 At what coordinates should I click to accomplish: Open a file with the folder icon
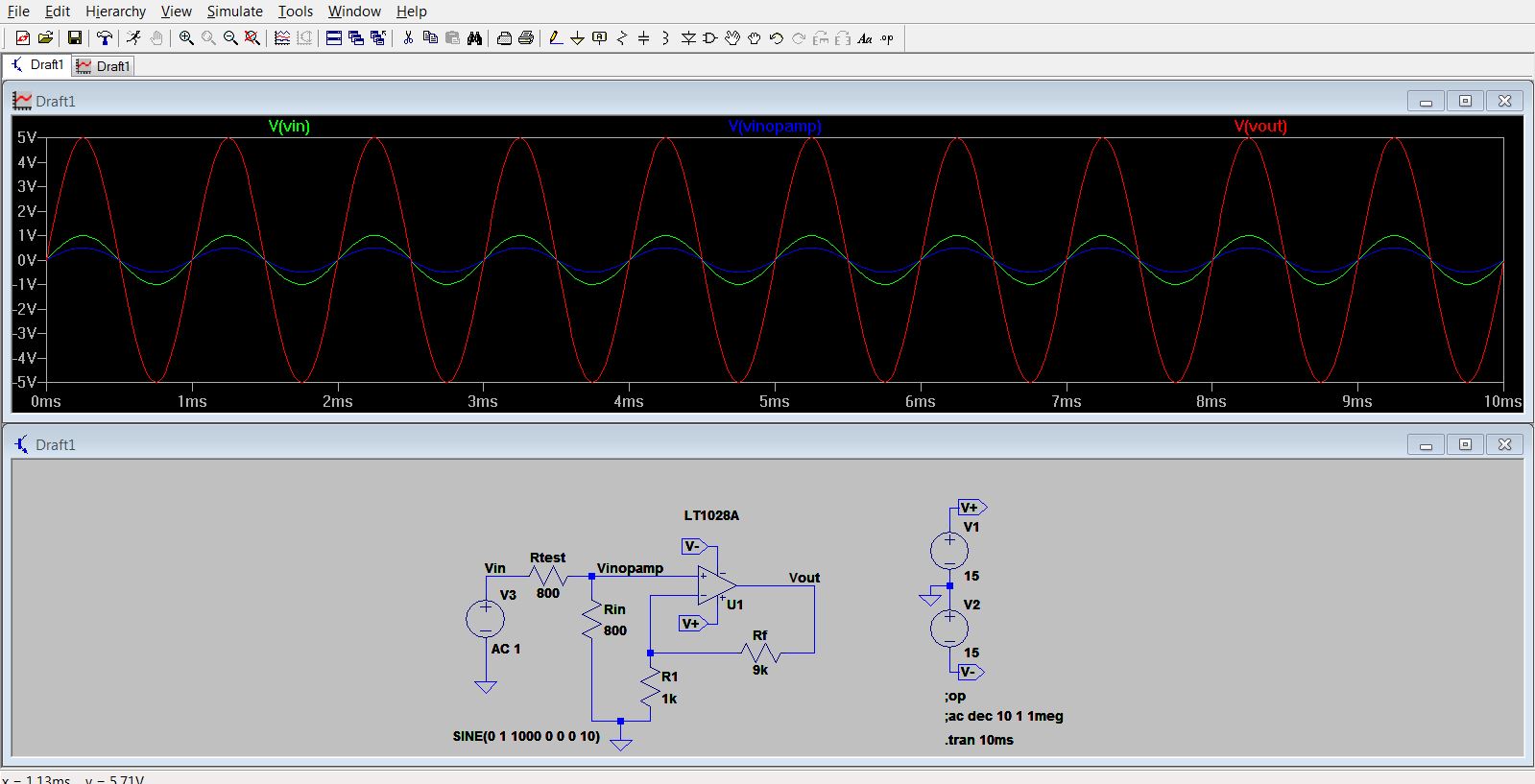tap(45, 38)
